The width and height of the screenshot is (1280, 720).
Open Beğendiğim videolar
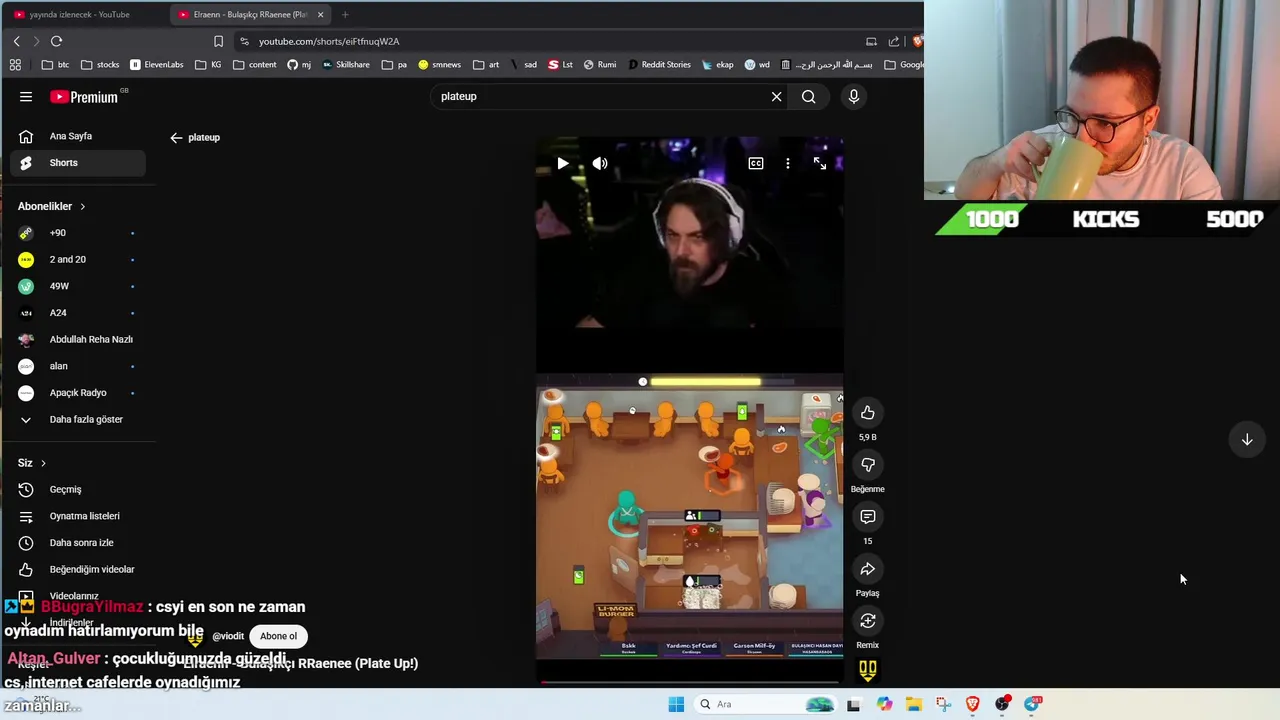click(78, 570)
